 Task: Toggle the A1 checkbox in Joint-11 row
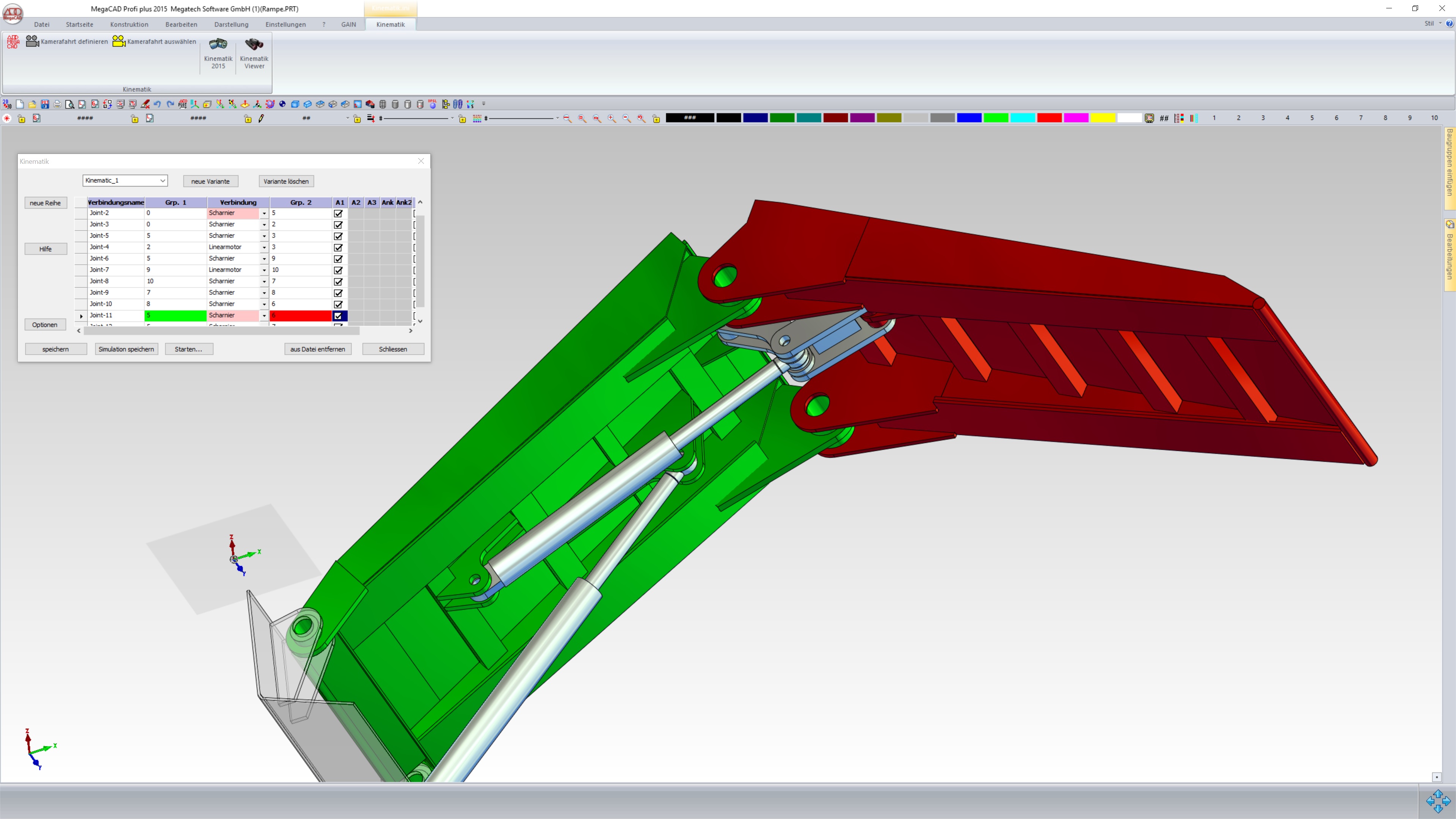(x=338, y=315)
